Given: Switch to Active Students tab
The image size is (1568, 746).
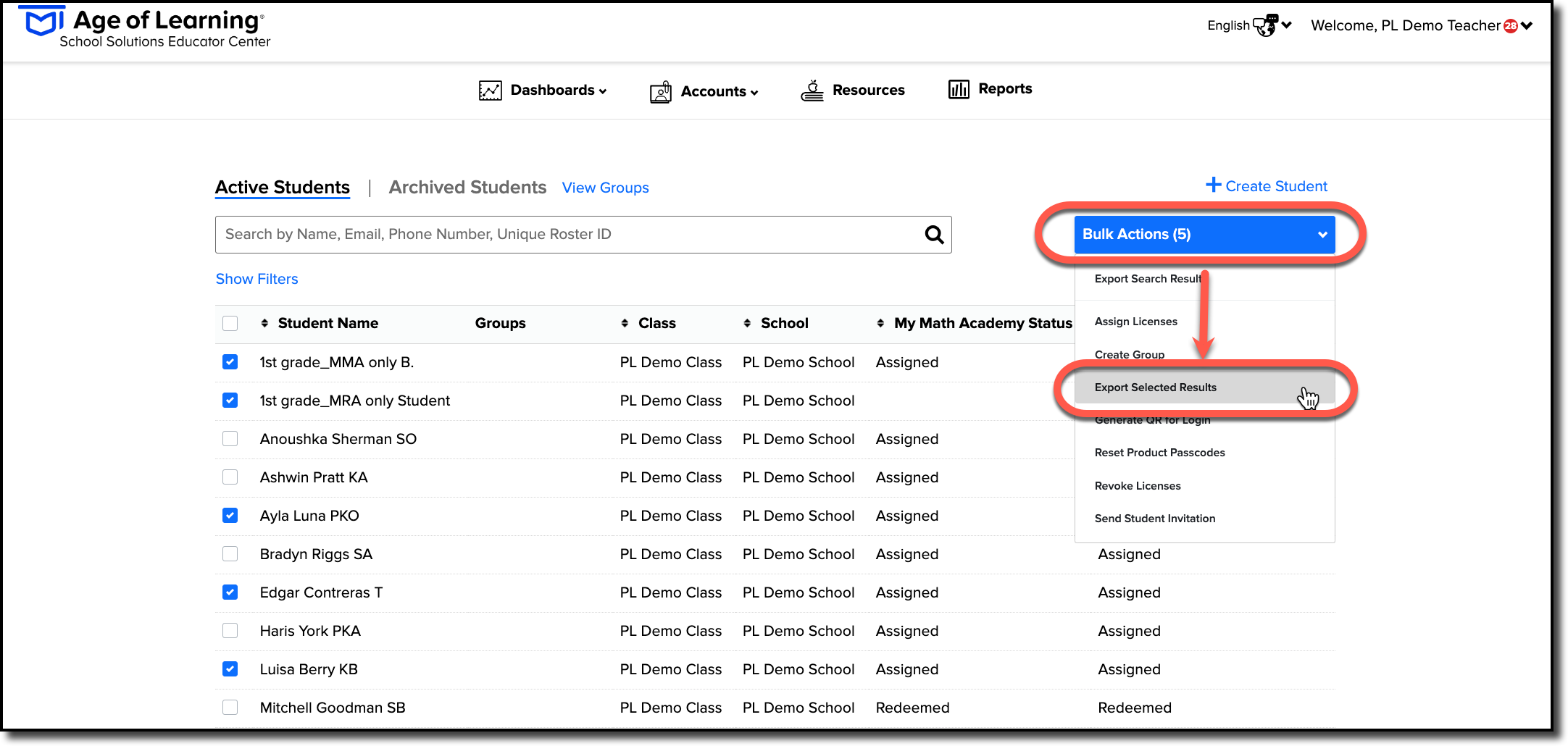Looking at the screenshot, I should click(283, 188).
